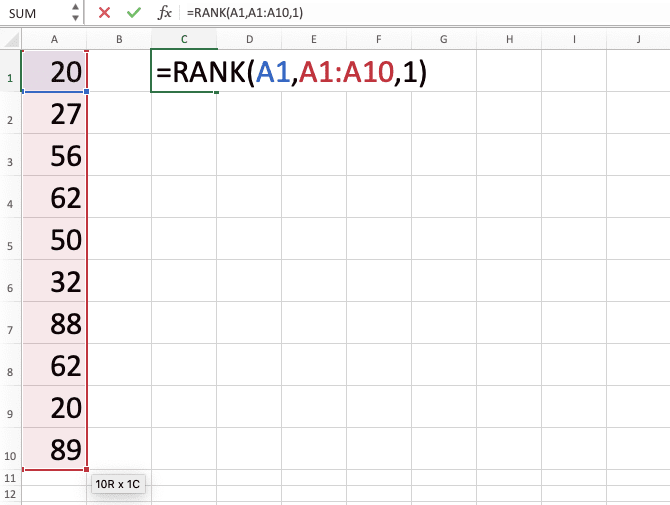Screen dimensions: 670x505
Task: Select column F header
Action: pos(379,39)
